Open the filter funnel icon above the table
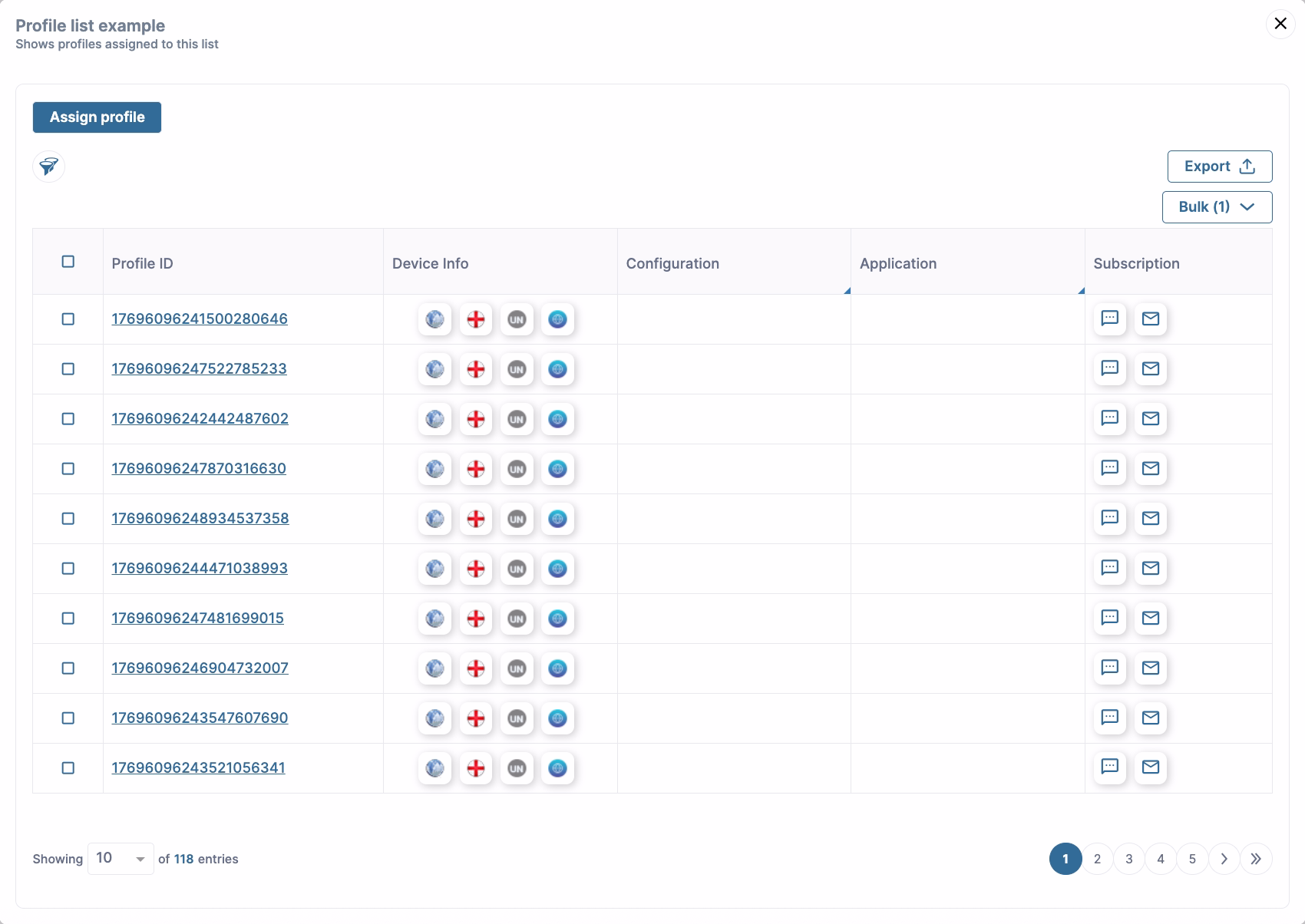The width and height of the screenshot is (1305, 924). [x=48, y=166]
